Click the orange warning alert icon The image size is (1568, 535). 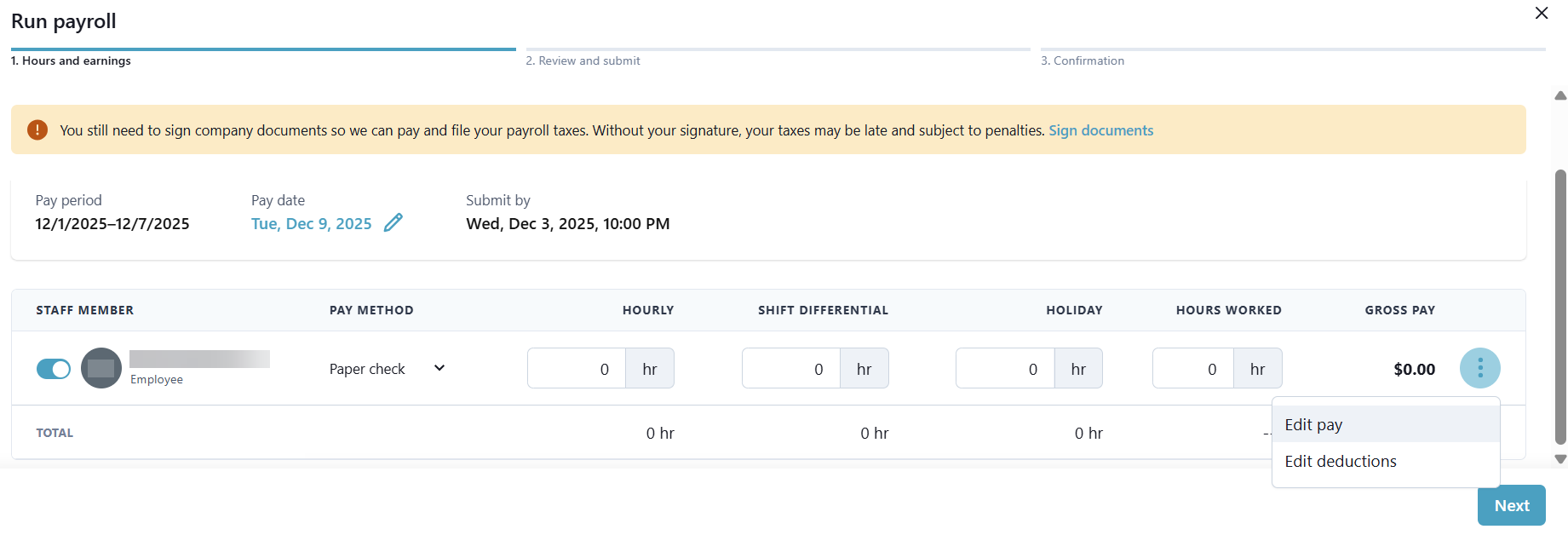coord(37,129)
